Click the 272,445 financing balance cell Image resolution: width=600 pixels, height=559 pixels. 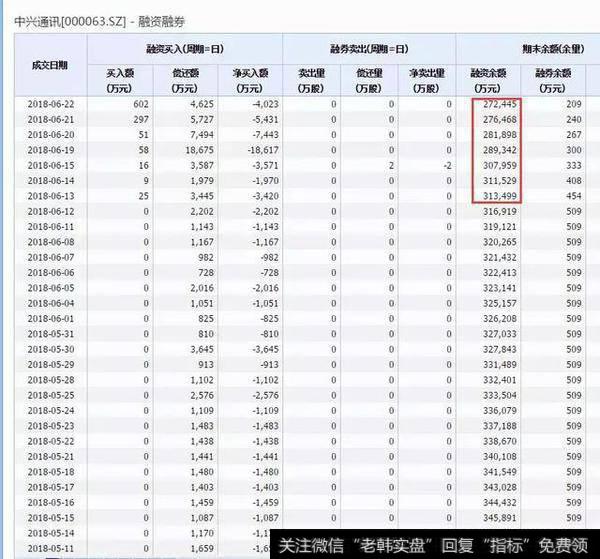pyautogui.click(x=500, y=104)
